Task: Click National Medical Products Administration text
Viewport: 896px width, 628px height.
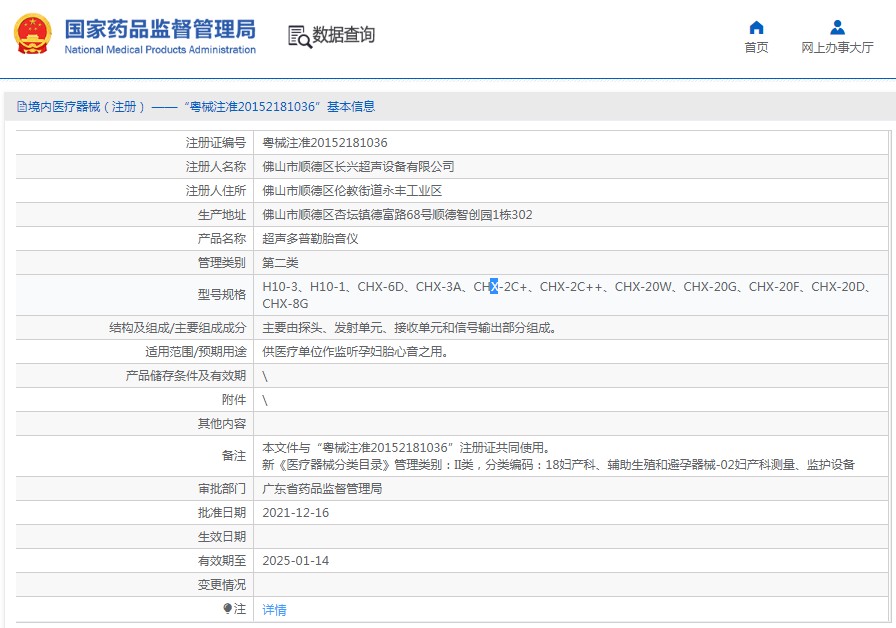Action: (160, 50)
